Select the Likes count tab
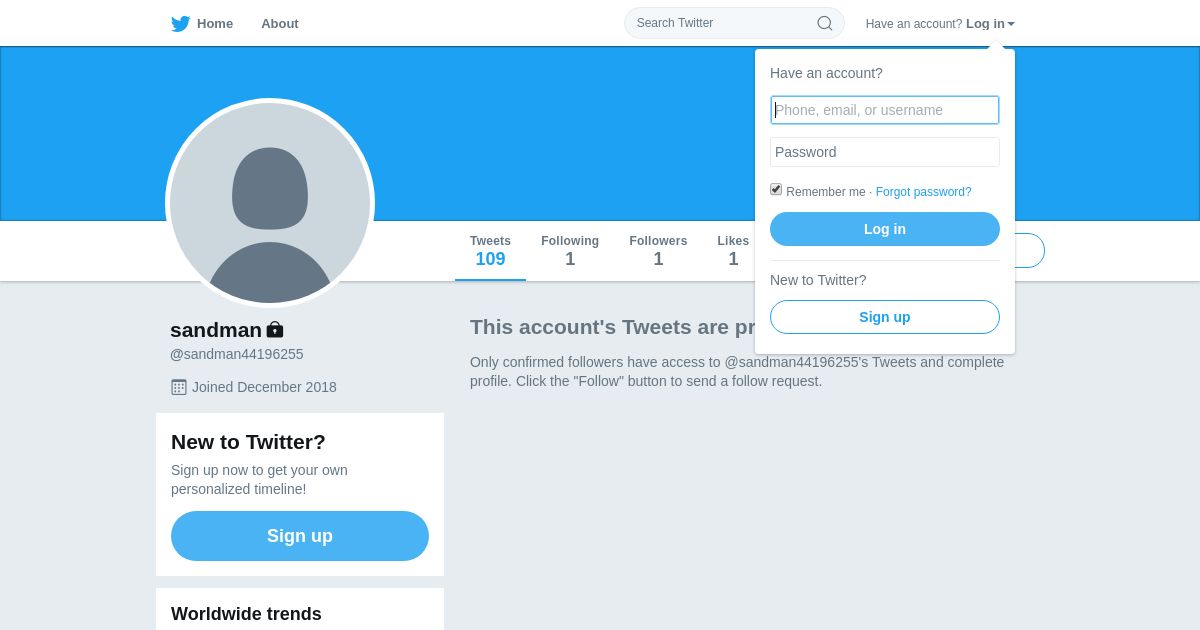This screenshot has height=630, width=1200. tap(733, 251)
